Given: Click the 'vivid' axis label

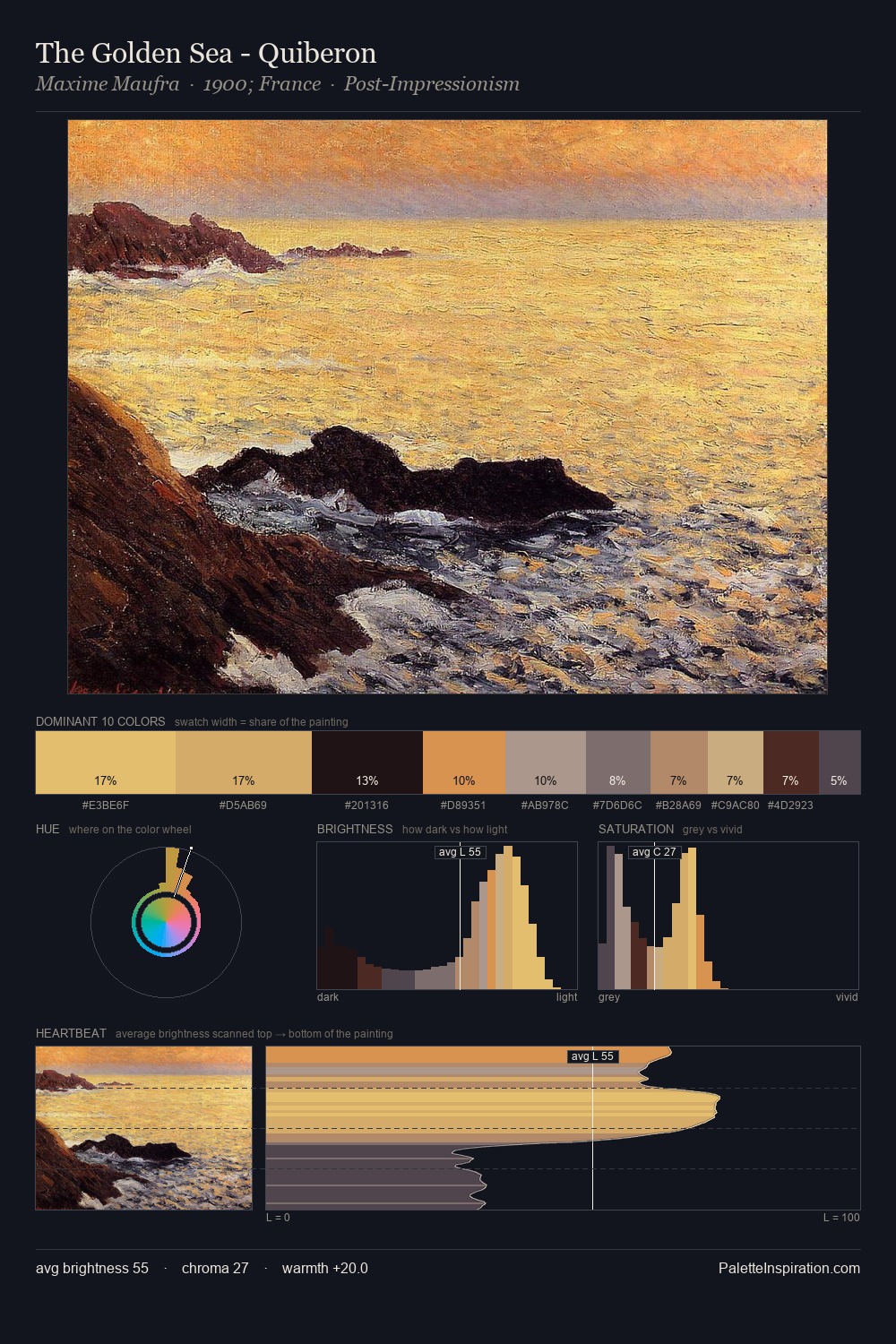Looking at the screenshot, I should pos(847,997).
